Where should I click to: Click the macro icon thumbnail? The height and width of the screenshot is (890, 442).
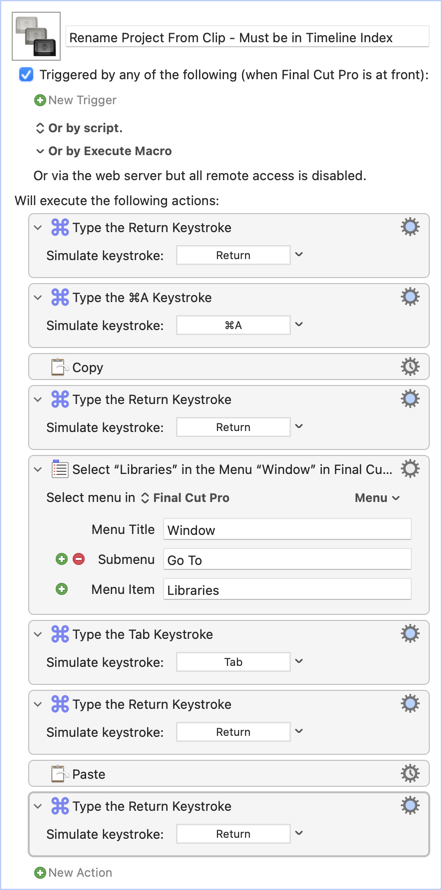(x=36, y=36)
